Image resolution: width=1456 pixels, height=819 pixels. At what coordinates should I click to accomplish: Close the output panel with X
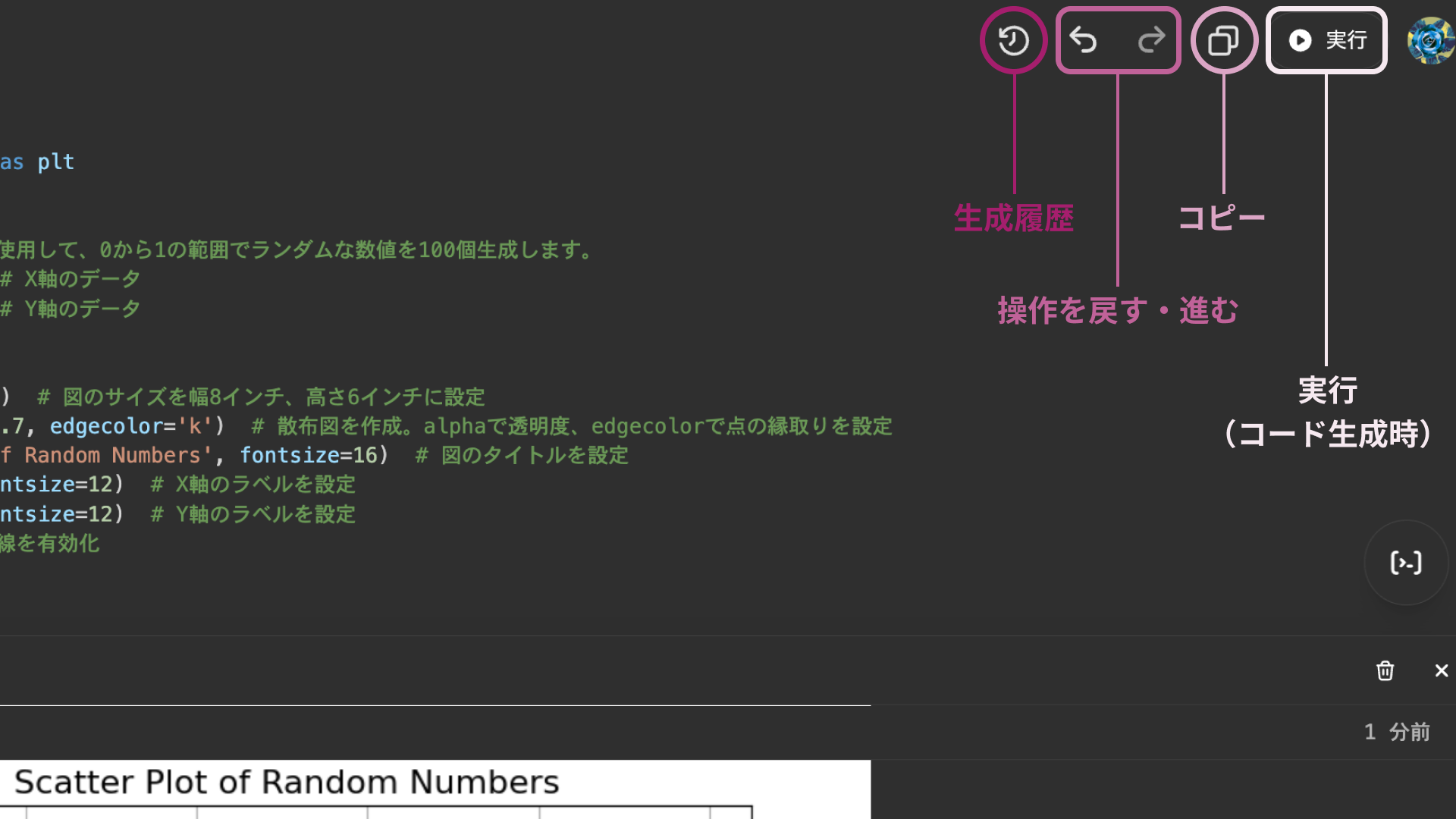[1442, 670]
